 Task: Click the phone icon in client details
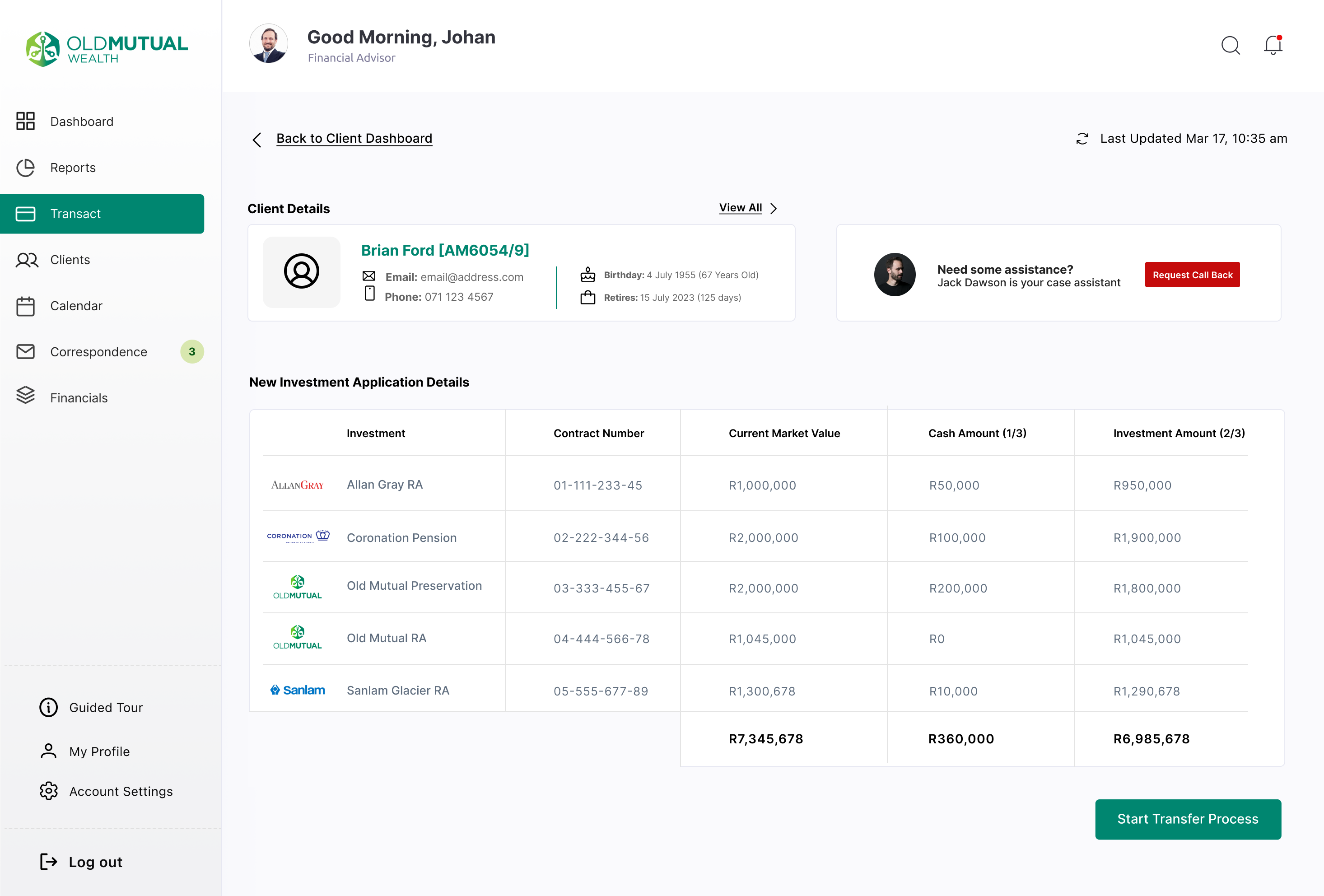(x=370, y=294)
